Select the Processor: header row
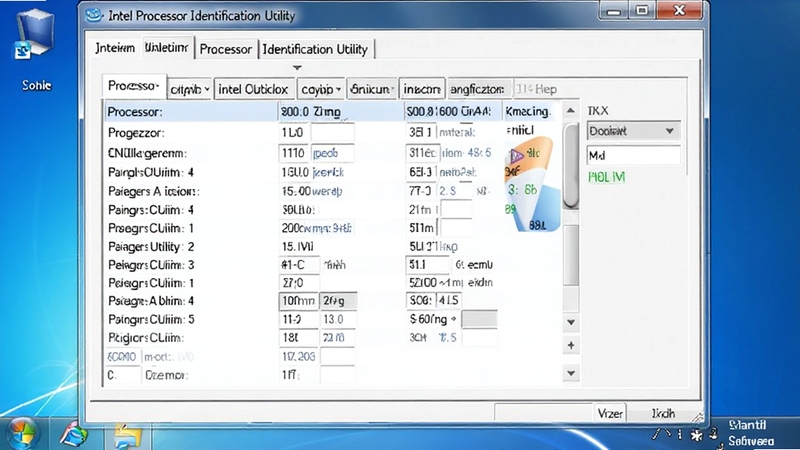 pos(329,111)
